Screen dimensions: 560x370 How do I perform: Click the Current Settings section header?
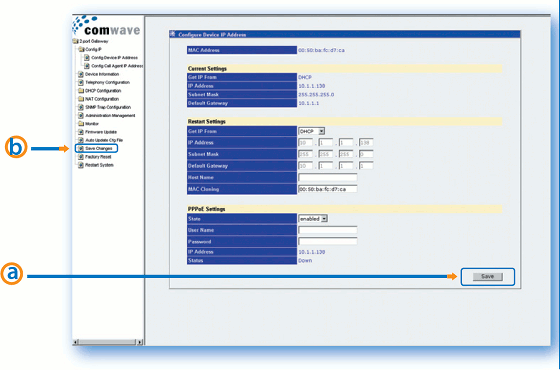pyautogui.click(x=345, y=69)
